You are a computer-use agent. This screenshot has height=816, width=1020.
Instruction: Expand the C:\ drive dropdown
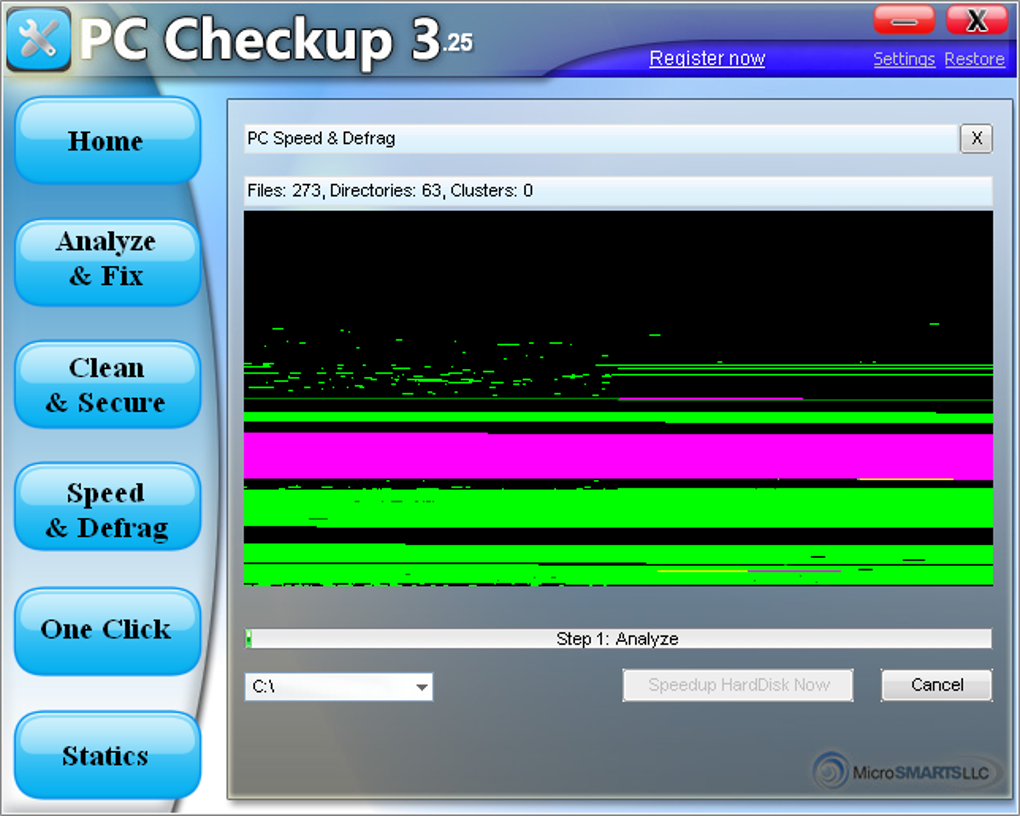click(x=422, y=687)
